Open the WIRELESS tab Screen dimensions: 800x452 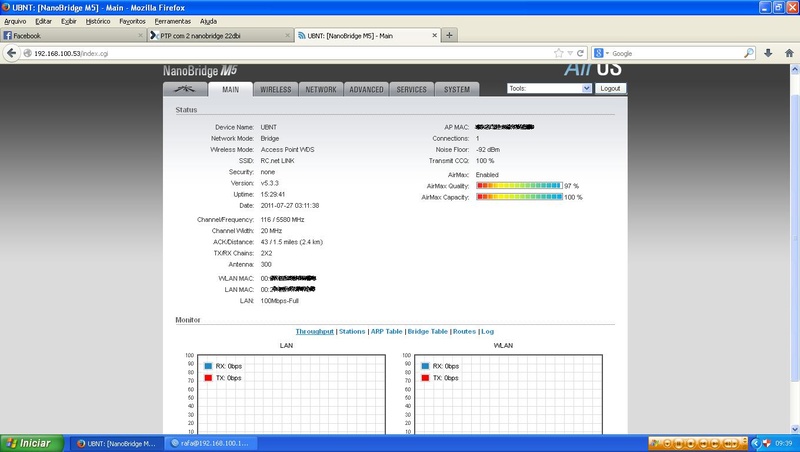click(x=276, y=89)
